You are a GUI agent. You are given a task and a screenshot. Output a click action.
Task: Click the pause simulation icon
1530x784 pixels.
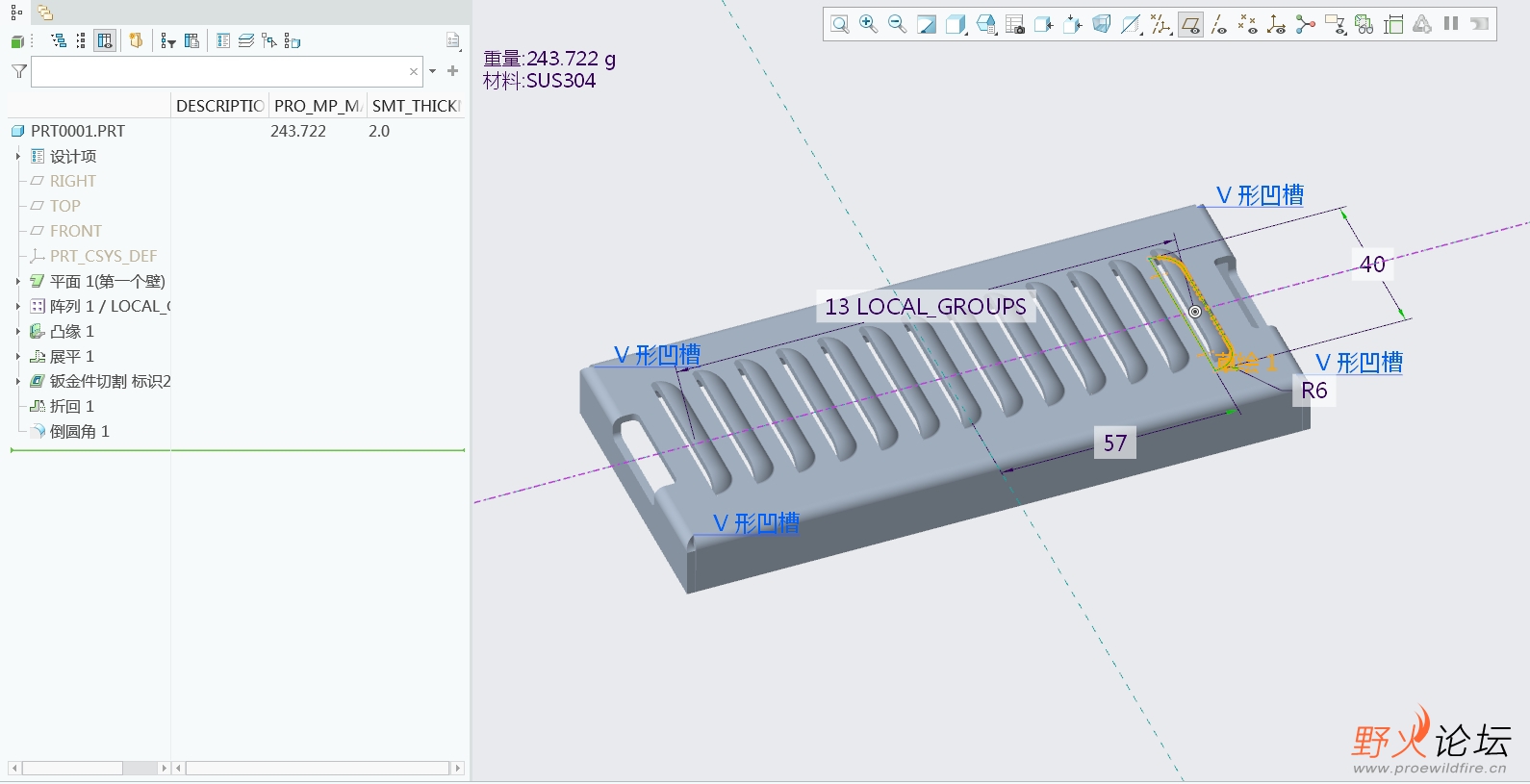(1451, 24)
